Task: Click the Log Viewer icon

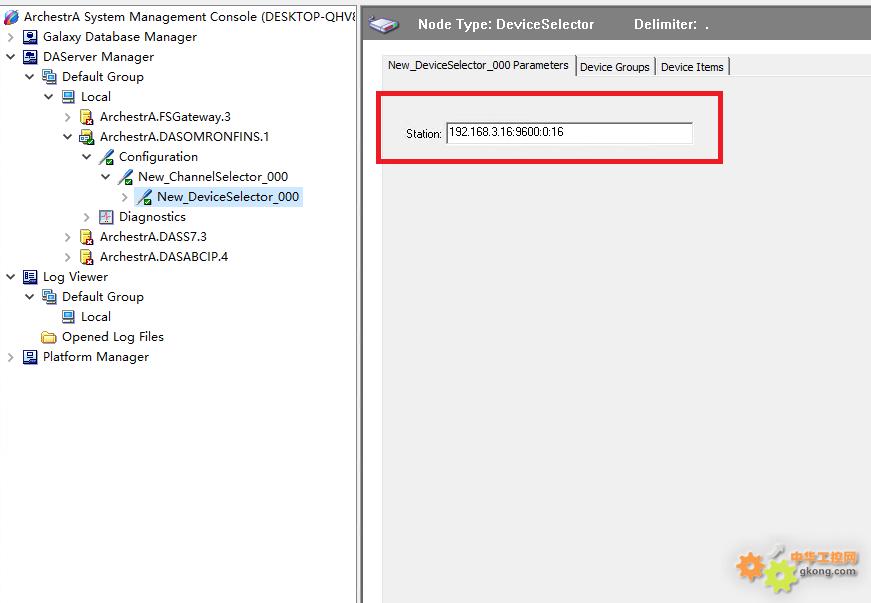Action: pos(30,277)
